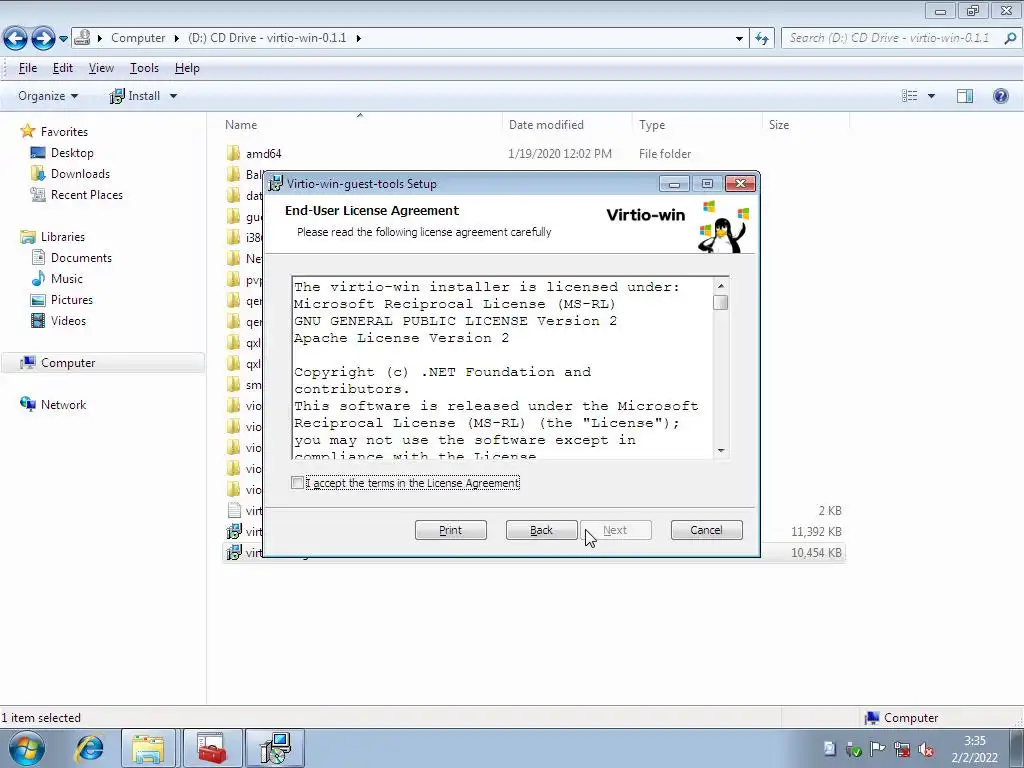The width and height of the screenshot is (1024, 768).
Task: Select the amd64 folder
Action: 263,153
